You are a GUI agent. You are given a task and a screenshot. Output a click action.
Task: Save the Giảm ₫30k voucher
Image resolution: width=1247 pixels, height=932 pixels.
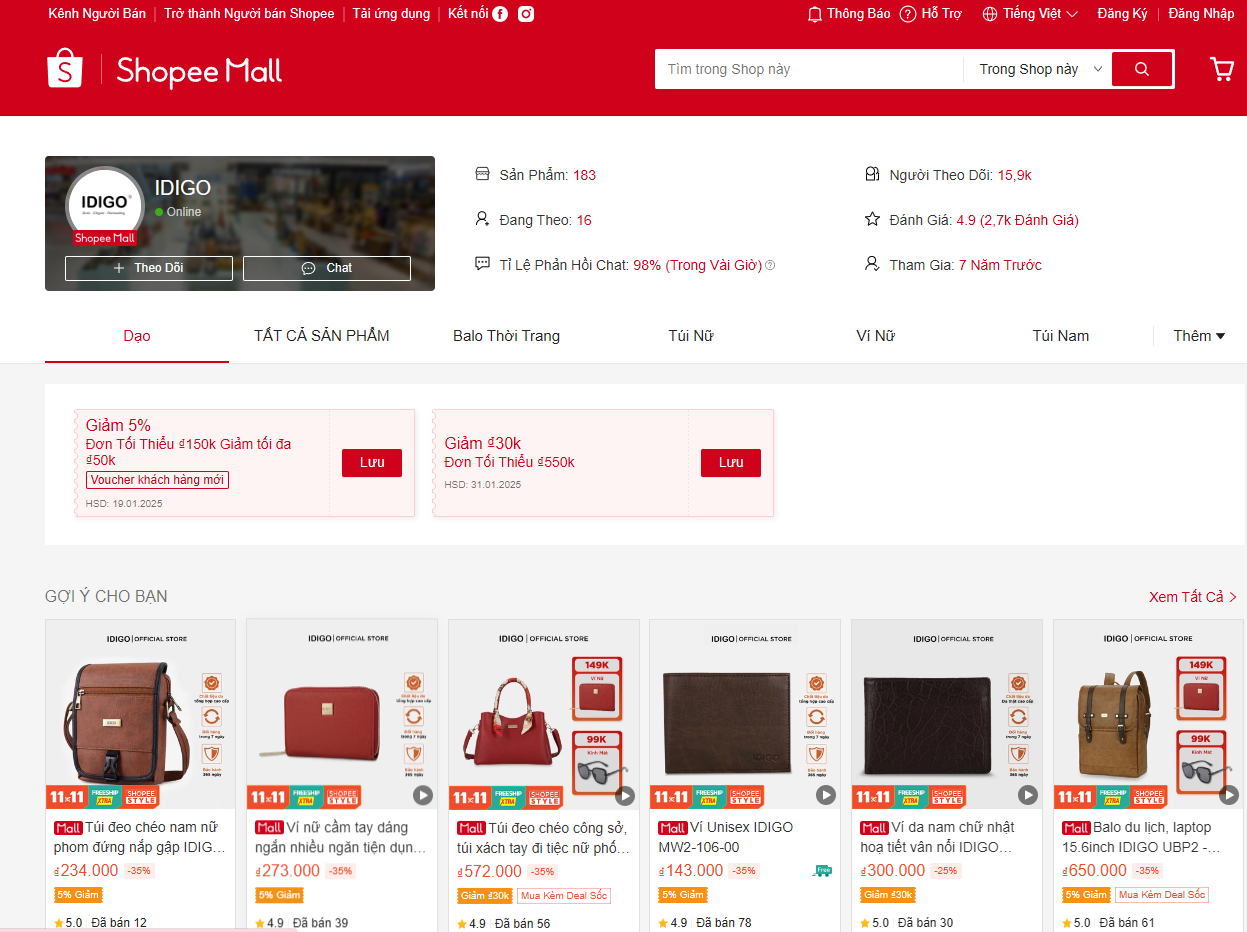[731, 463]
